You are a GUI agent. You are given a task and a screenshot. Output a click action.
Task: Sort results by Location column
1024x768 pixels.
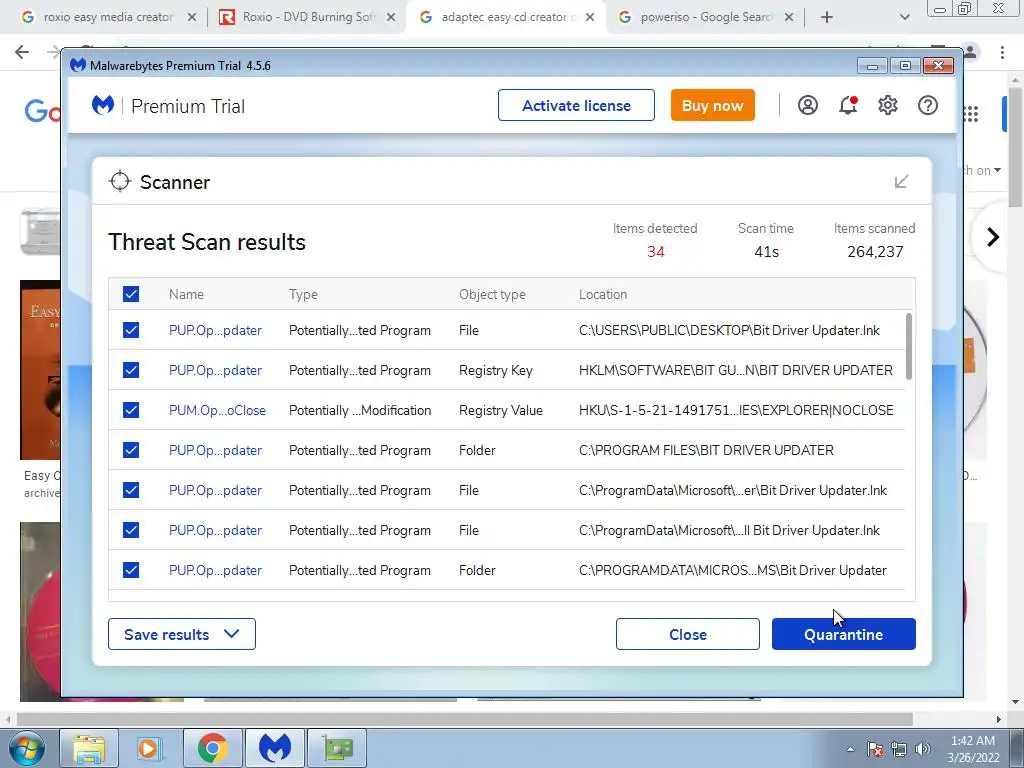tap(603, 295)
